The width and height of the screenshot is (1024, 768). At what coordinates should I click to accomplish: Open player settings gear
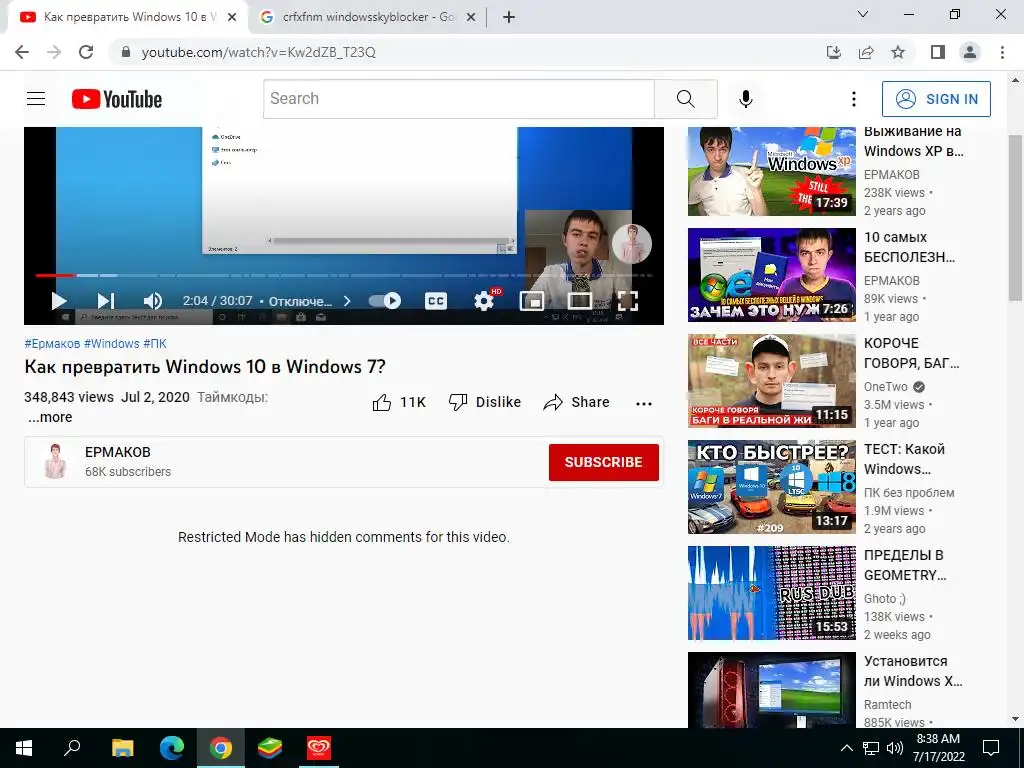tap(484, 301)
